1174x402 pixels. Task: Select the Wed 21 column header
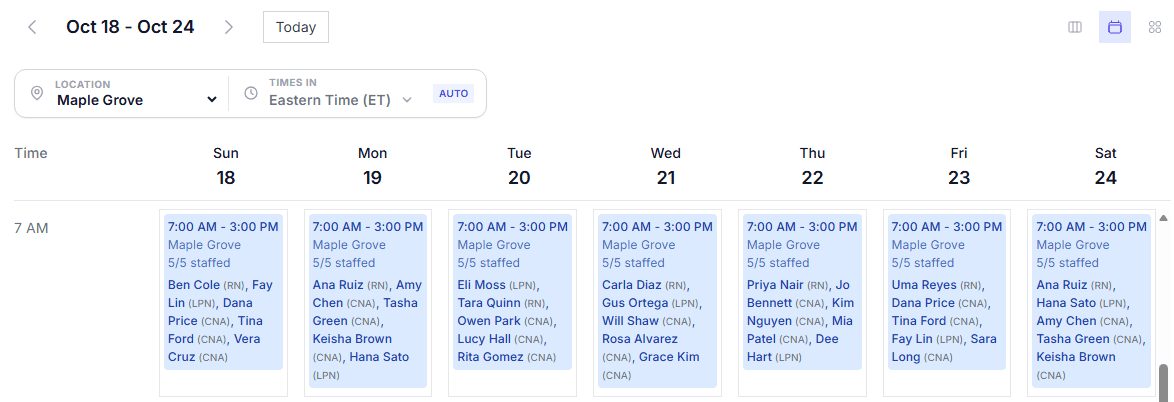click(x=666, y=165)
